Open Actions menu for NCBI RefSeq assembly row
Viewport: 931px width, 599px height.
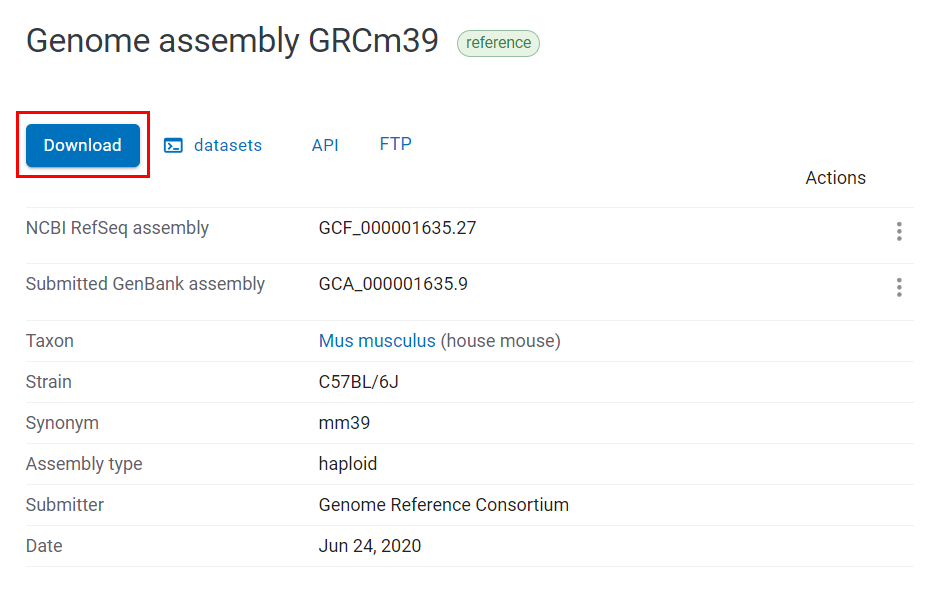pos(898,233)
